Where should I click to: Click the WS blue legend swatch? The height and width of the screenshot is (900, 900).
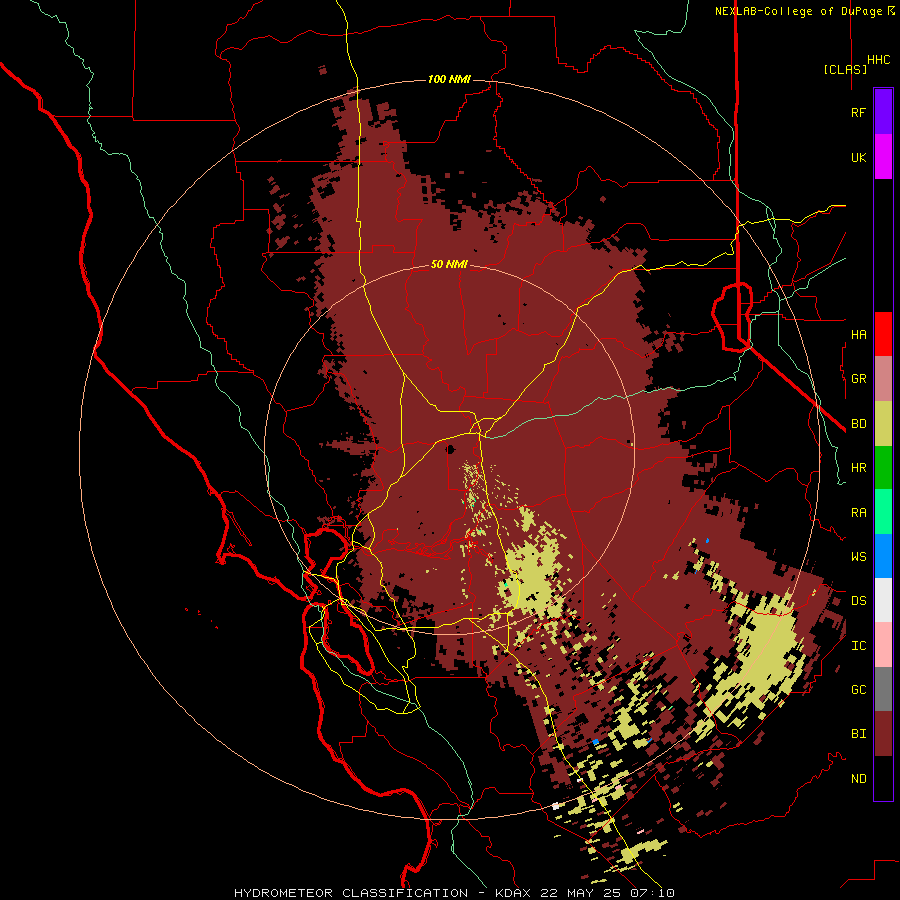pos(883,556)
